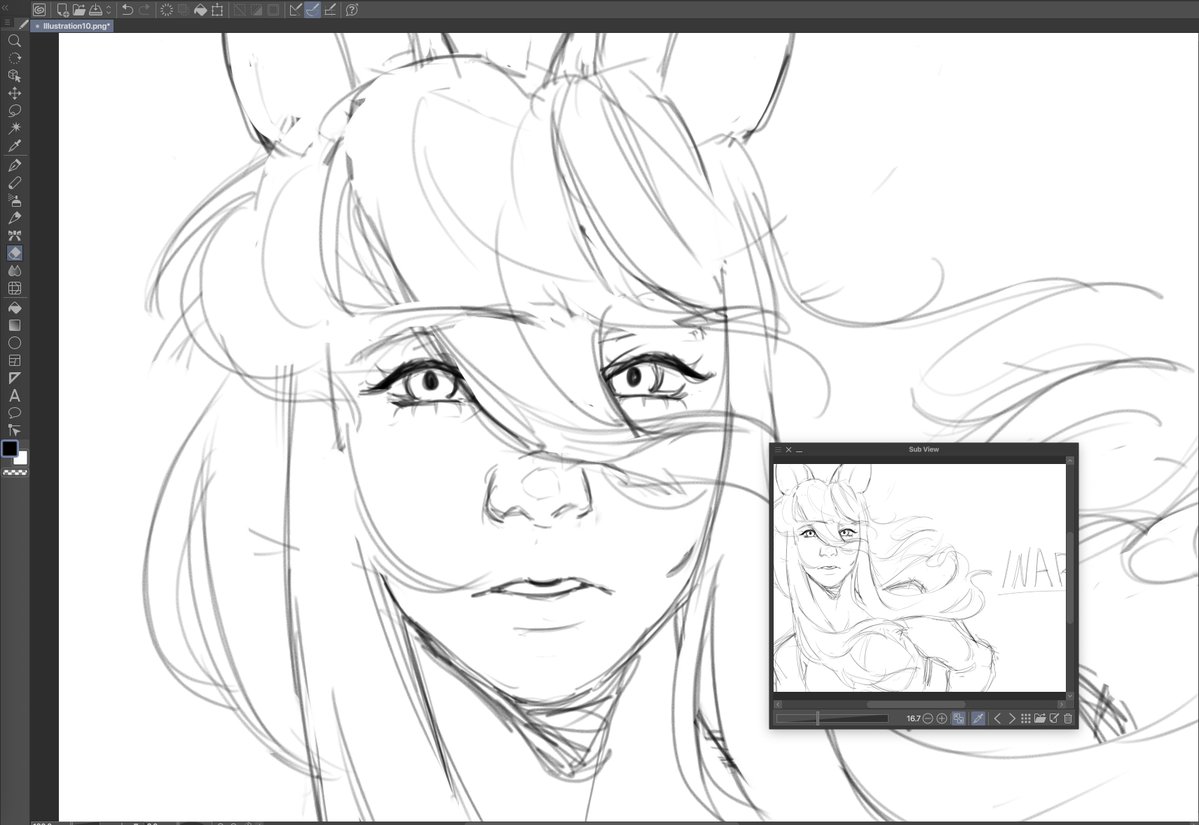Image resolution: width=1199 pixels, height=825 pixels.
Task: Undo the last action
Action: pos(128,10)
